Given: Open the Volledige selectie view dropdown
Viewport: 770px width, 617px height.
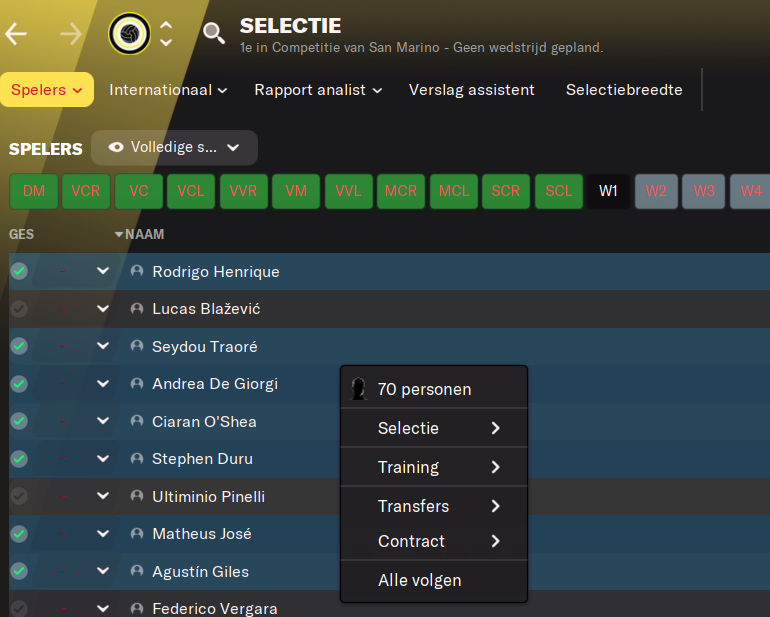Looking at the screenshot, I should (174, 147).
